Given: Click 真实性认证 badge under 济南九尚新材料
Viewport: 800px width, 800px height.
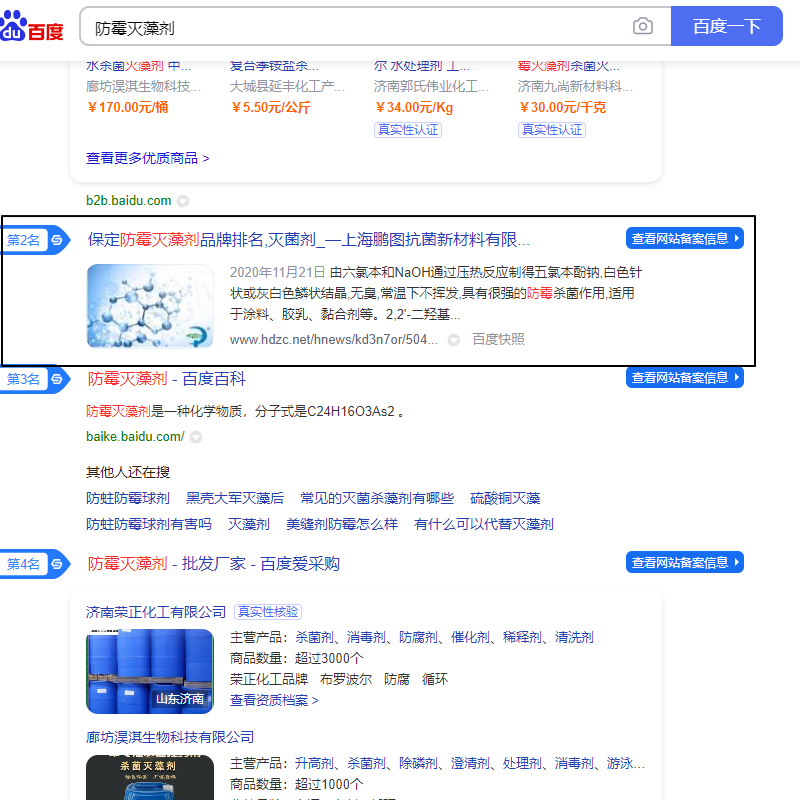Looking at the screenshot, I should pyautogui.click(x=552, y=130).
